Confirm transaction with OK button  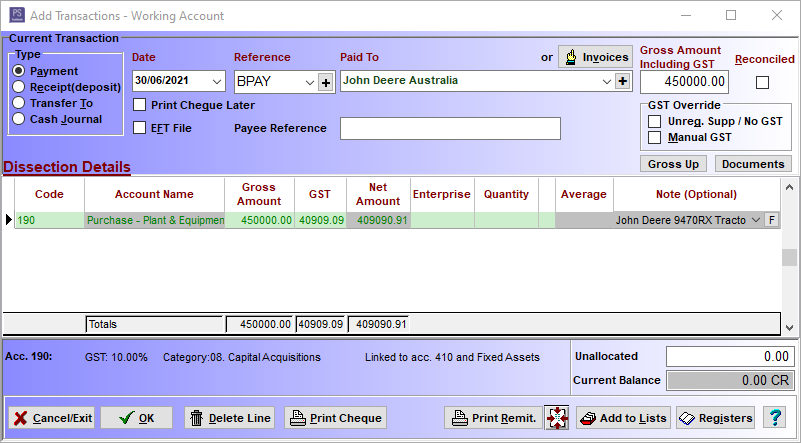[x=136, y=418]
